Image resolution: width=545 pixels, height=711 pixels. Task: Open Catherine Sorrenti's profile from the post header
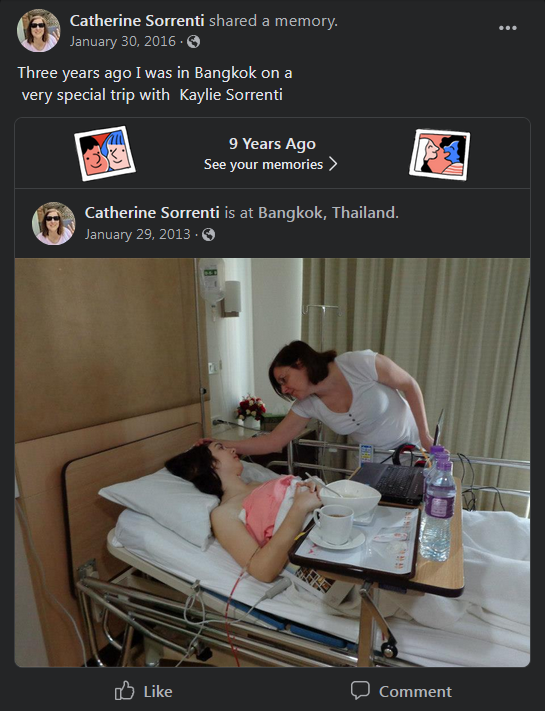point(137,20)
